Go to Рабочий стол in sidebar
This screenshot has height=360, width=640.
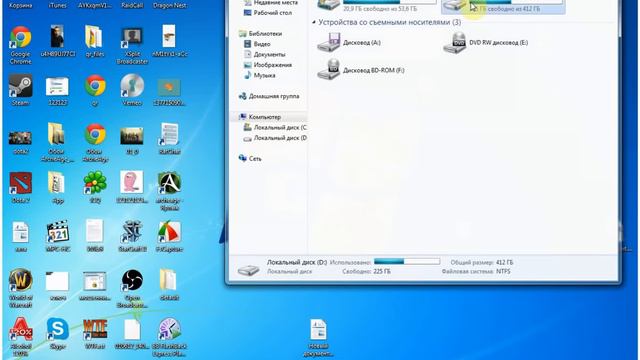[x=268, y=13]
